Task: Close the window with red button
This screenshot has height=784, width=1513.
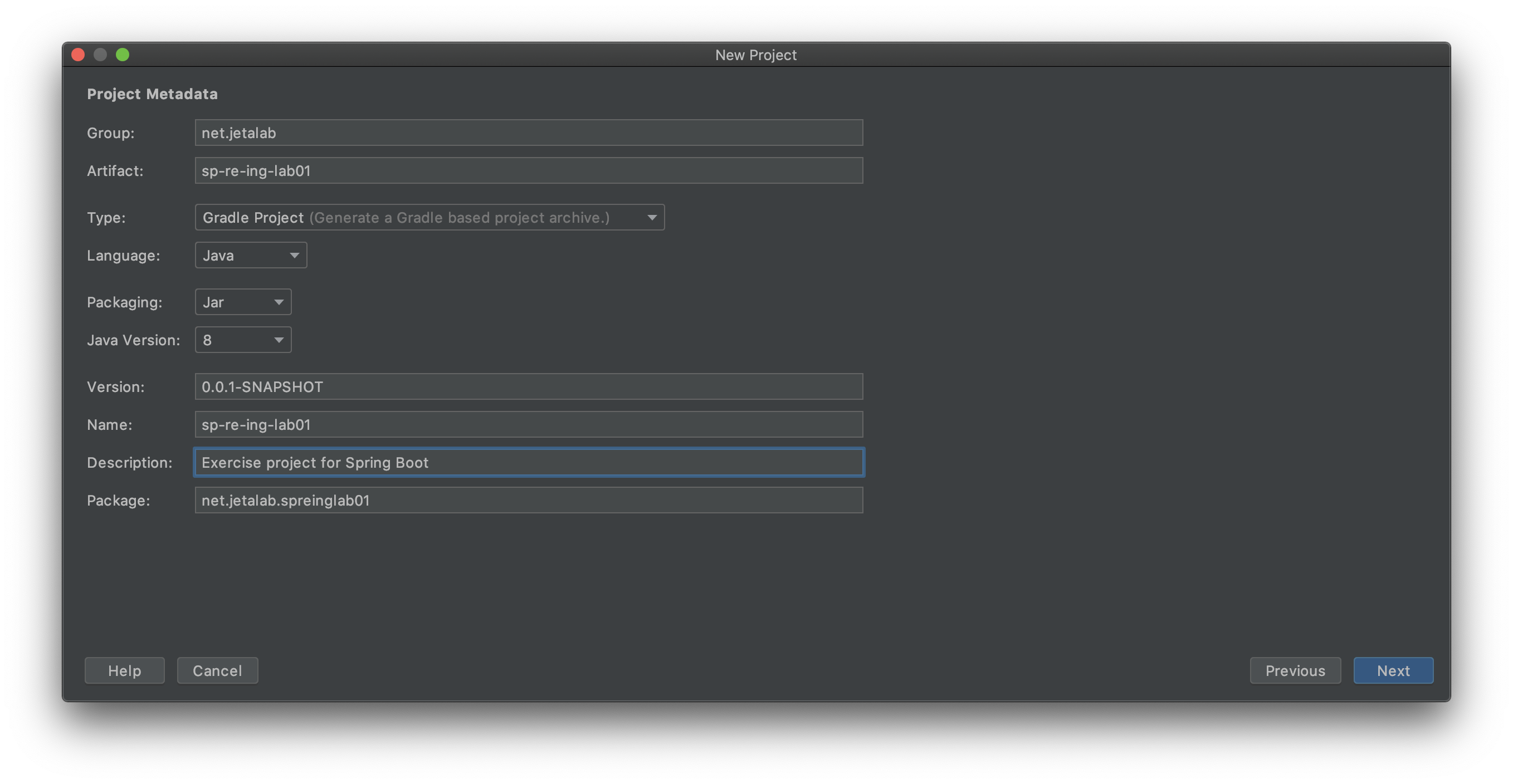Action: [x=78, y=55]
